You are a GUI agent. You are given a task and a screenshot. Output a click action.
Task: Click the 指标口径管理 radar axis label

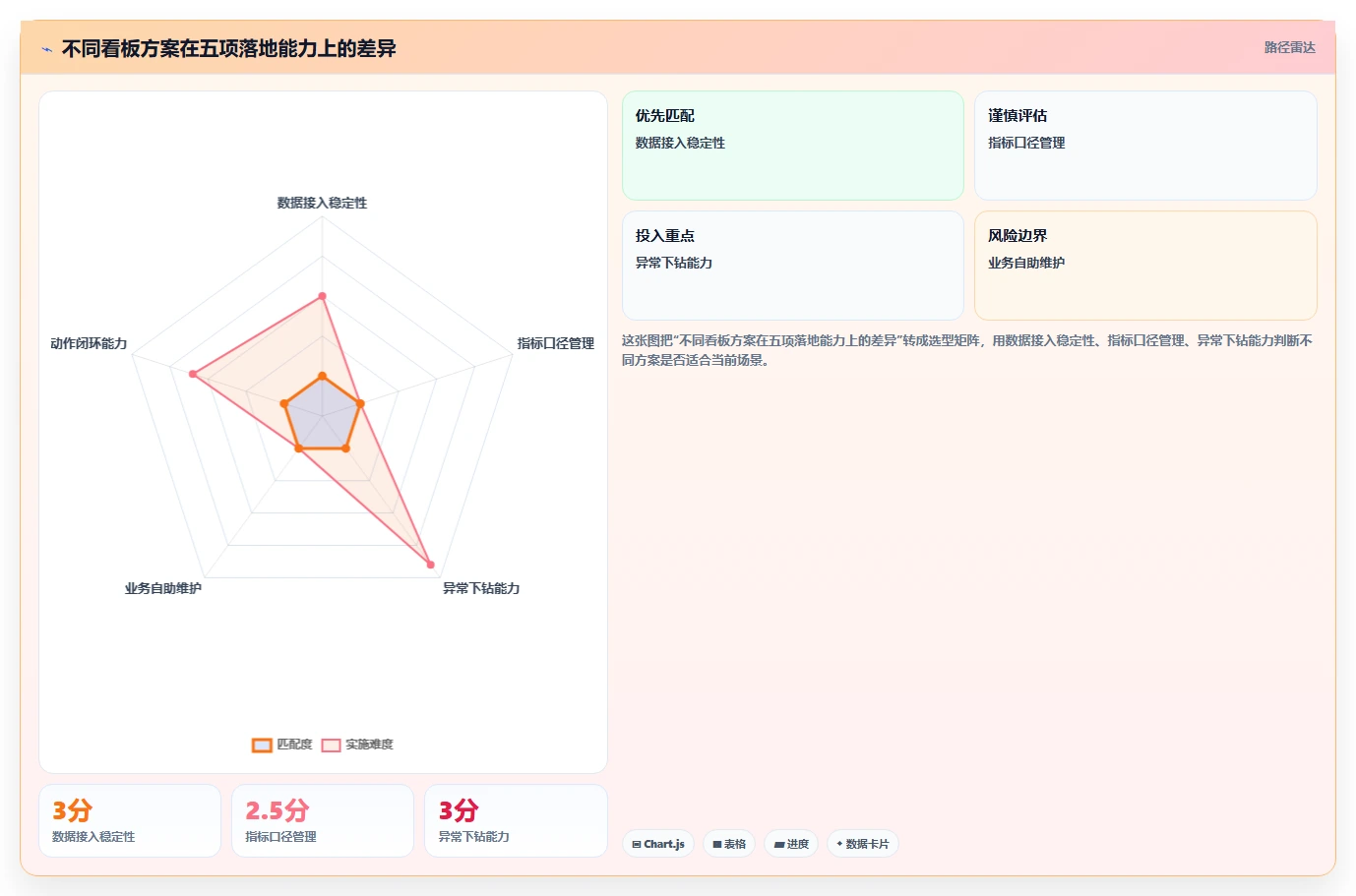coord(556,343)
